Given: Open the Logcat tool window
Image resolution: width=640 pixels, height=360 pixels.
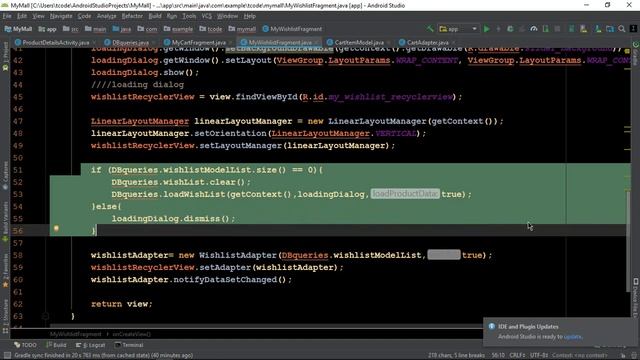Looking at the screenshot, I should [x=91, y=345].
